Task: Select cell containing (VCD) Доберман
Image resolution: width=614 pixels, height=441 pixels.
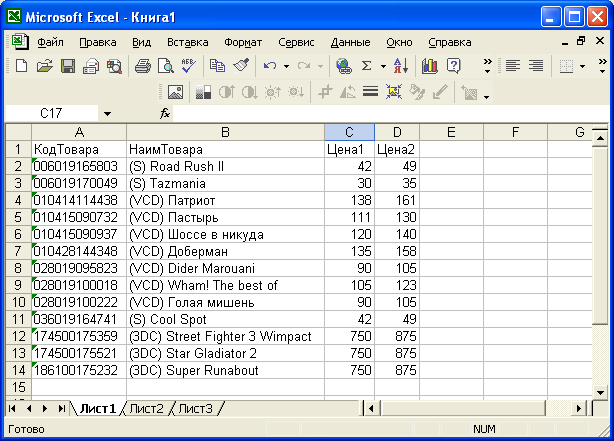Action: [x=225, y=251]
